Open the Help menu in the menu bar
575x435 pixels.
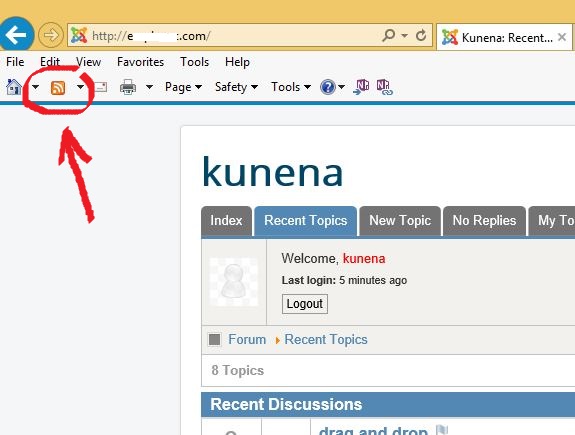[237, 62]
